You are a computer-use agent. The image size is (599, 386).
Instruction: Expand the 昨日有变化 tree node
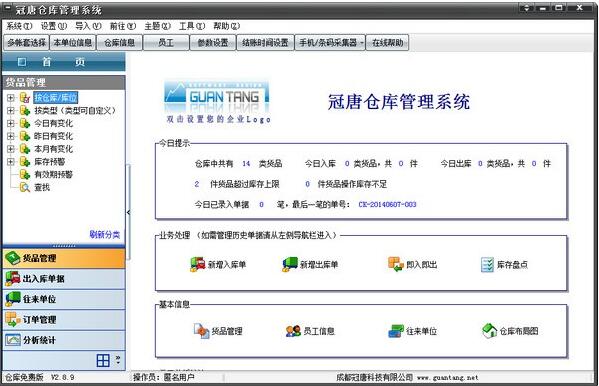click(x=11, y=136)
